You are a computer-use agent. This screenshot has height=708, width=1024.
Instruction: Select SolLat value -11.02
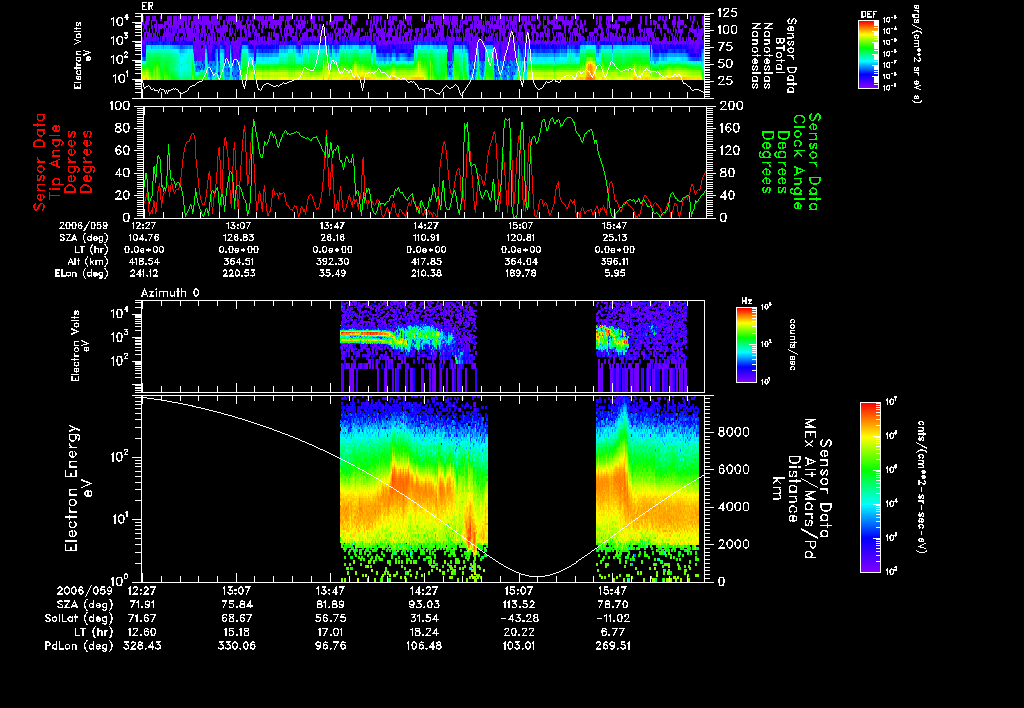coord(612,619)
